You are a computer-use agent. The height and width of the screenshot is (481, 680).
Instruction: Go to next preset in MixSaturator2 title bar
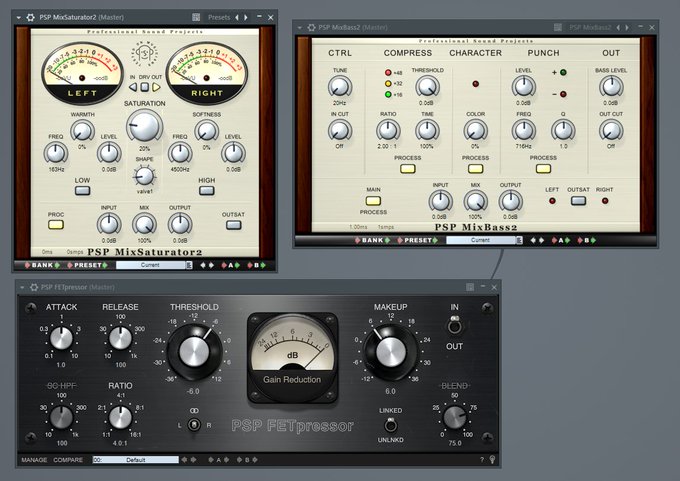(246, 17)
